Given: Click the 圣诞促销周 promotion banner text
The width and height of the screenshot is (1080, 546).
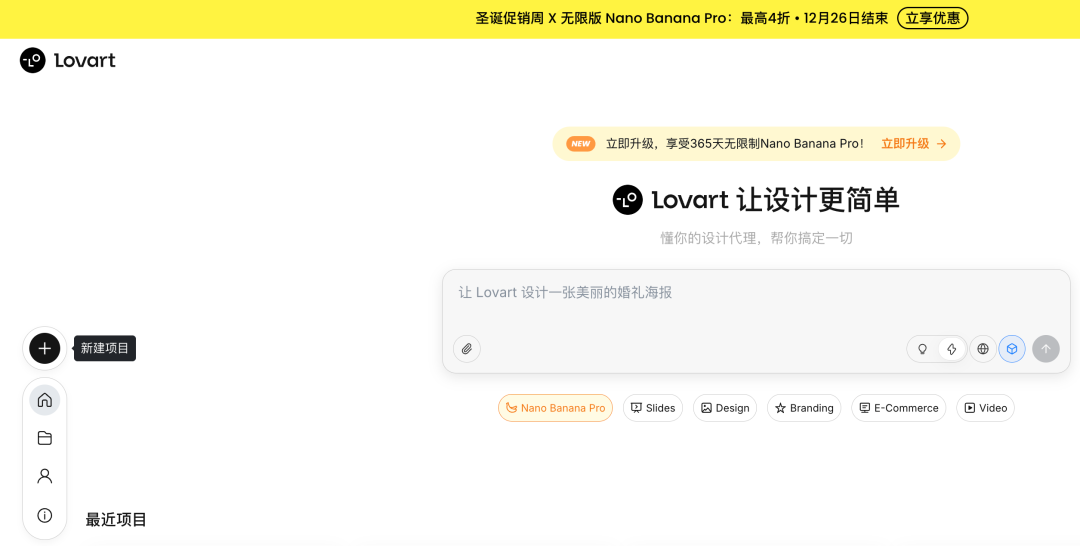Looking at the screenshot, I should pyautogui.click(x=681, y=19).
